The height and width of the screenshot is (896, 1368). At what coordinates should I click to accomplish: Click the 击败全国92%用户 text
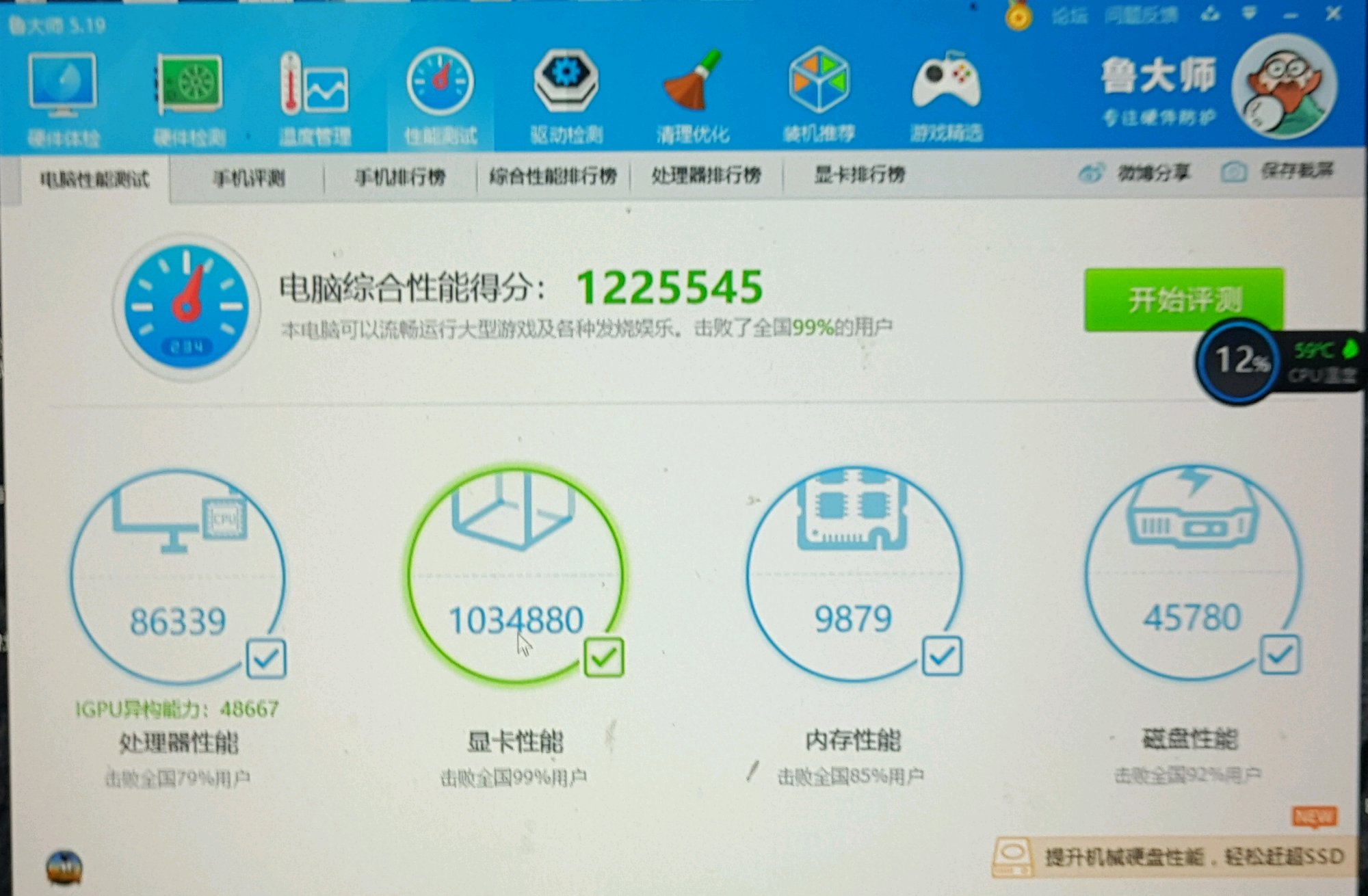(x=1187, y=775)
